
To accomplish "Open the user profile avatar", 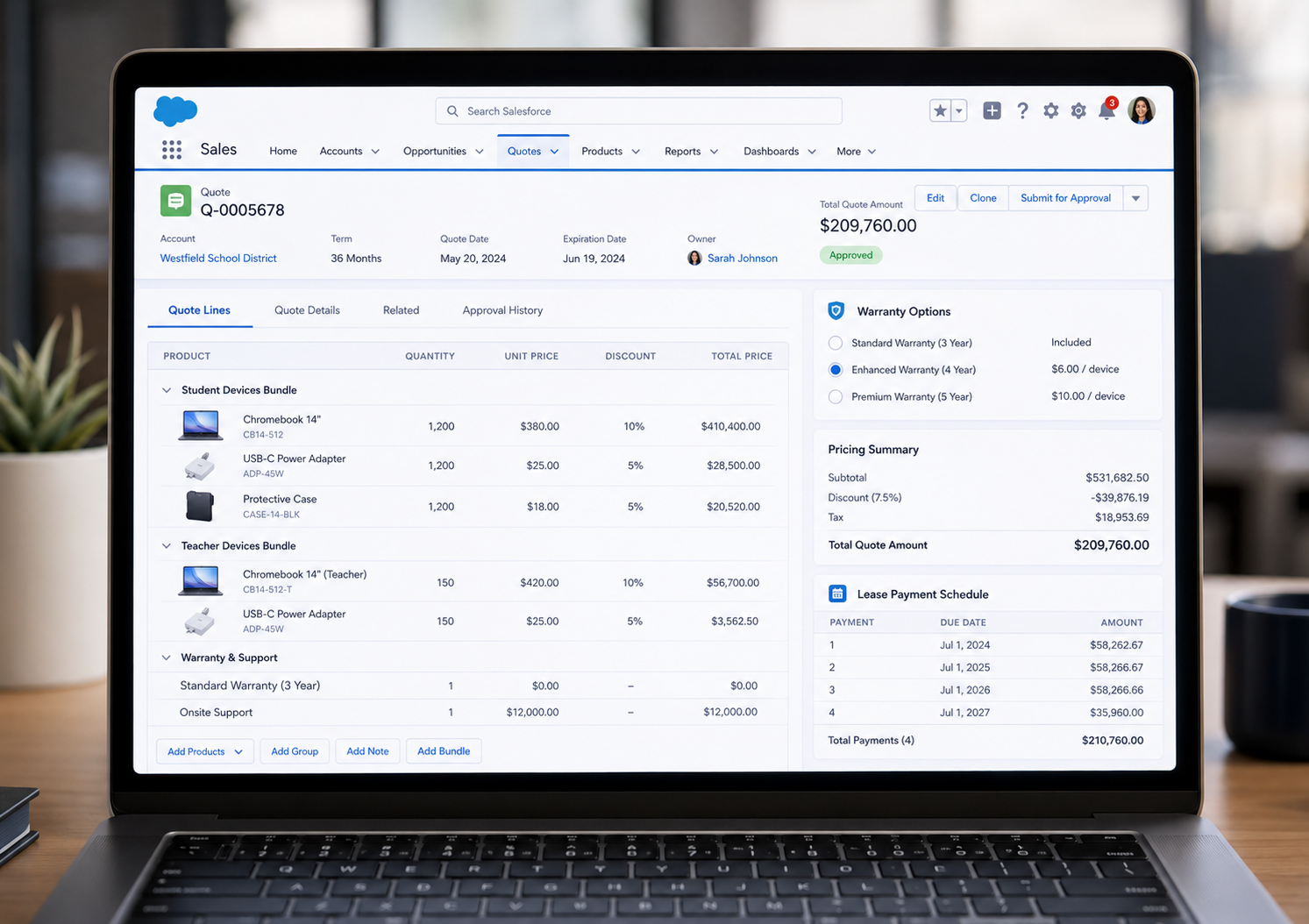I will pyautogui.click(x=1141, y=110).
